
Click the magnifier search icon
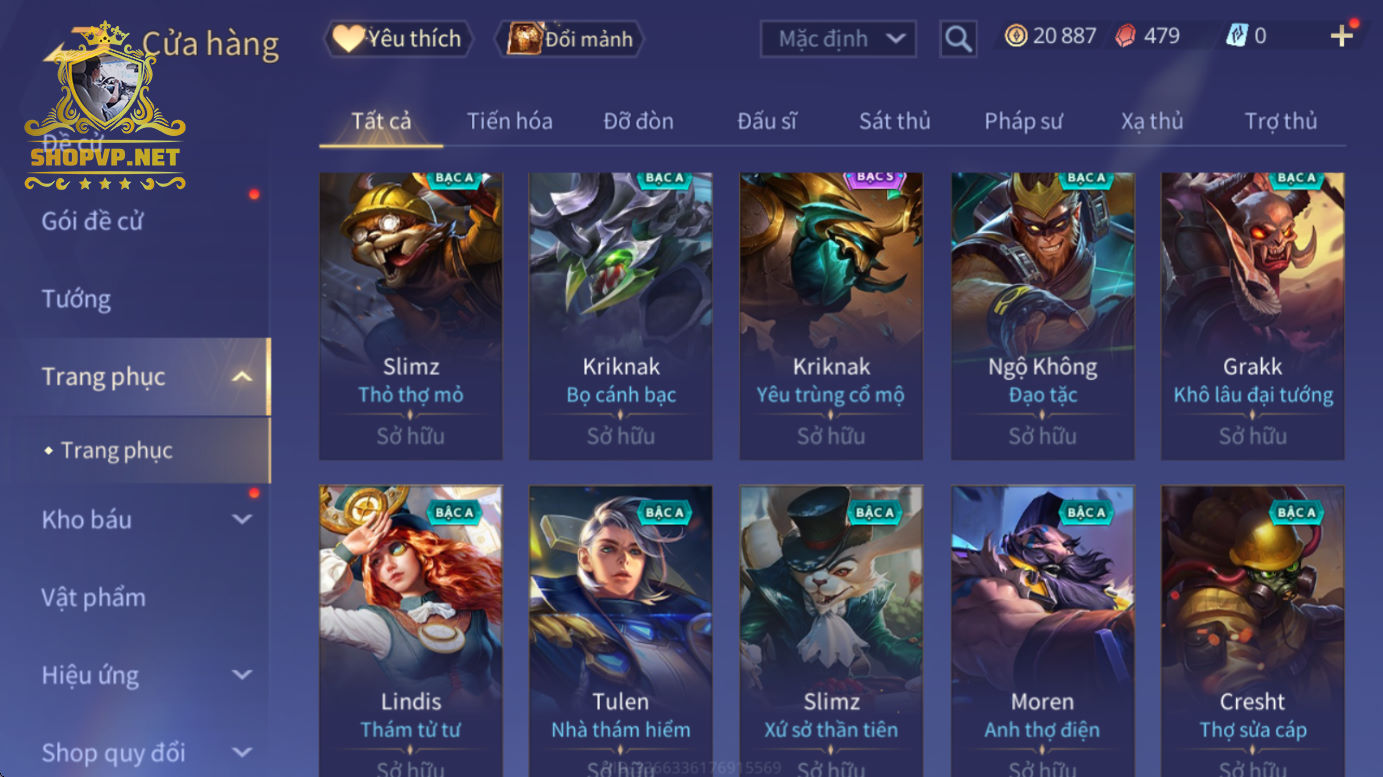958,39
